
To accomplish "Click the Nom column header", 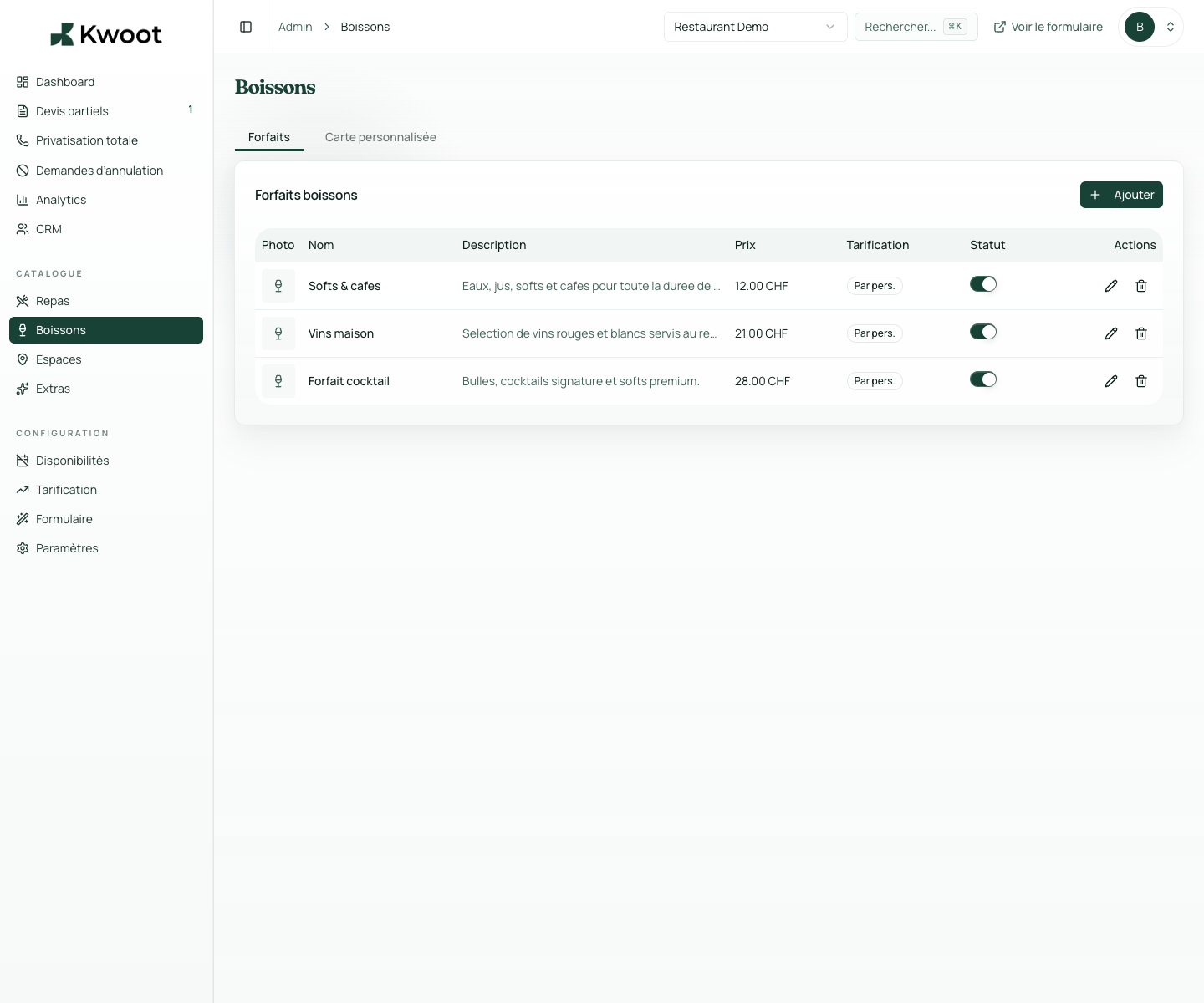I will tap(321, 245).
